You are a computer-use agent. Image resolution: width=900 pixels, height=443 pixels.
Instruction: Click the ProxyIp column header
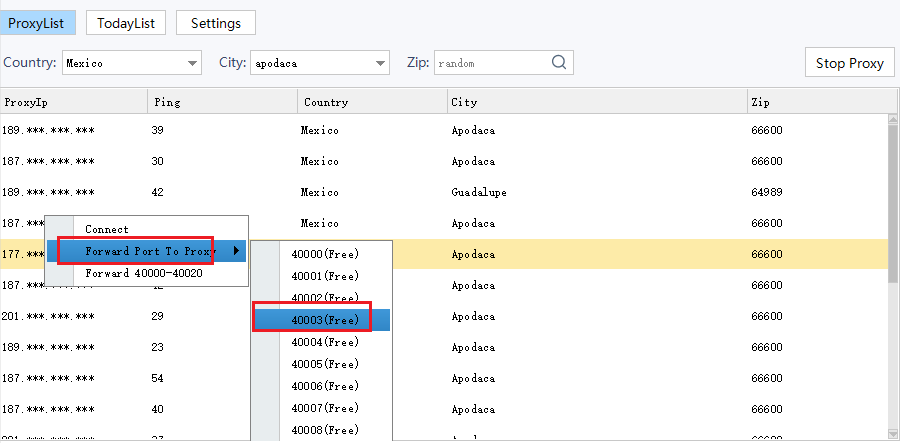73,102
